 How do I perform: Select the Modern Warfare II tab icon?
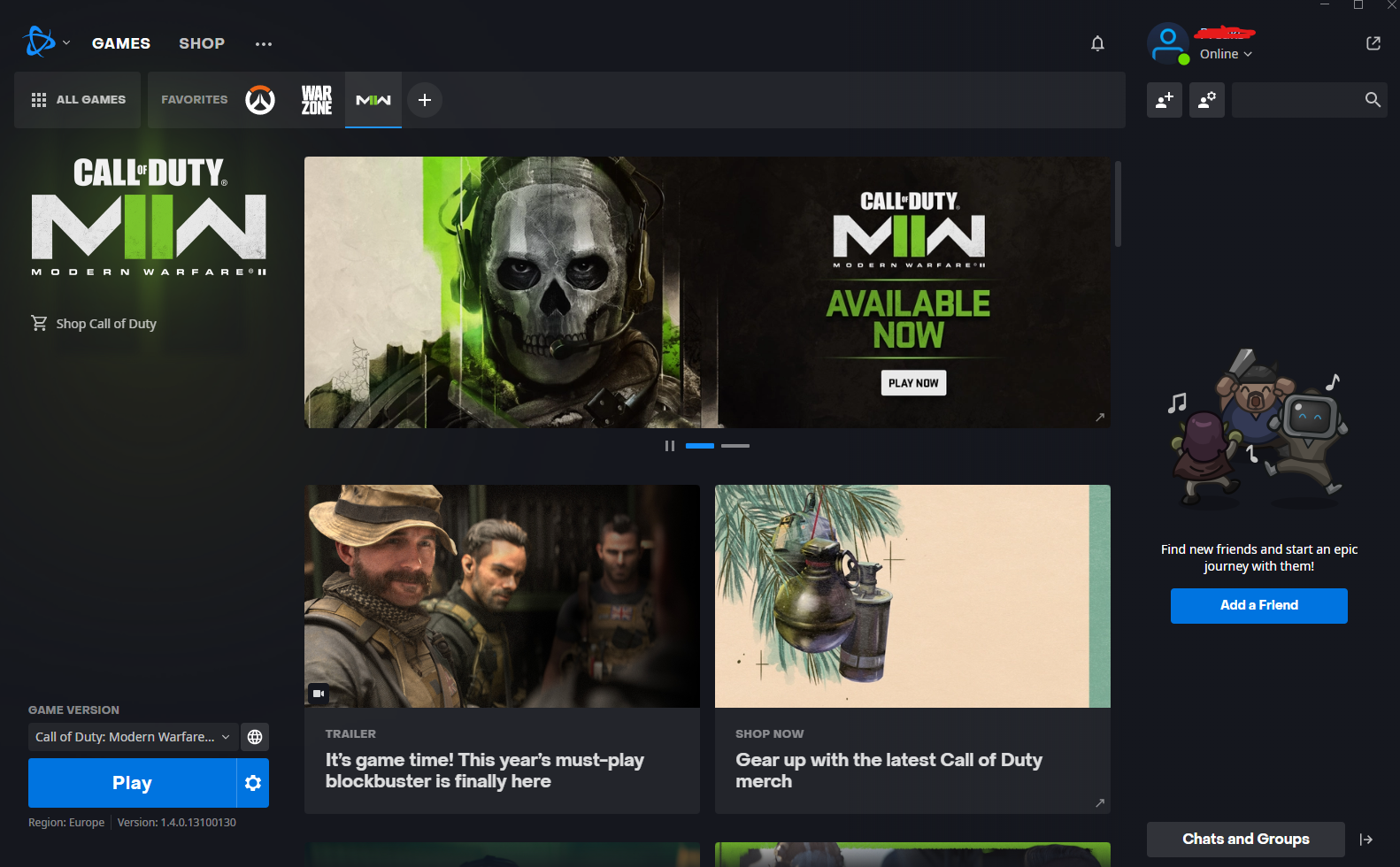coord(373,100)
